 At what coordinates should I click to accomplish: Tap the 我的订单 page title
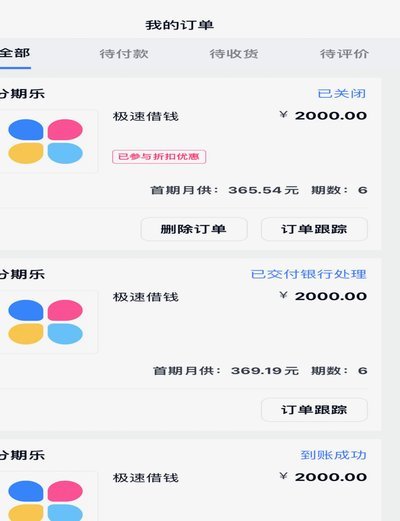pos(180,25)
